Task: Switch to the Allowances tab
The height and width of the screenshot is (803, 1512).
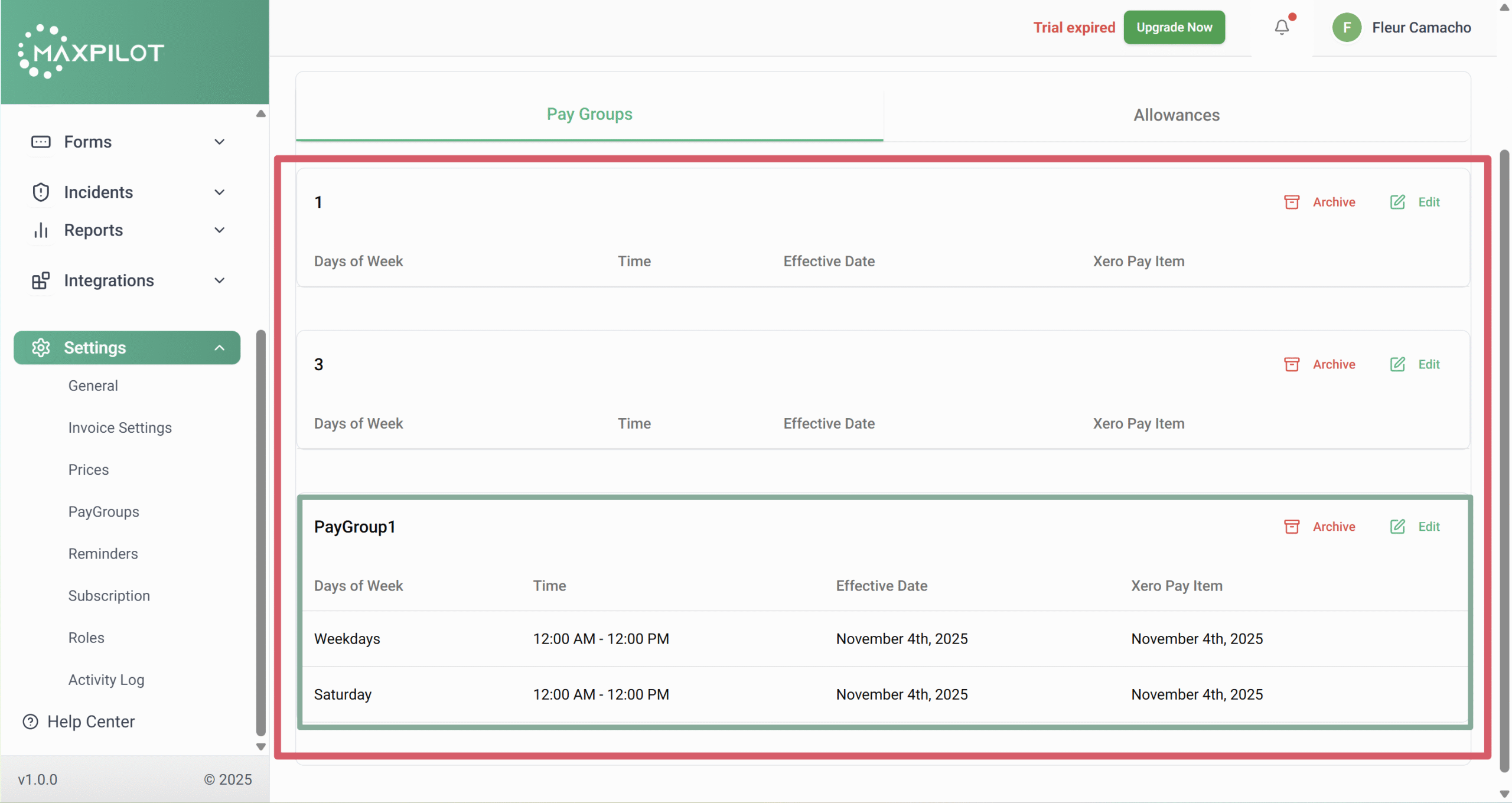Action: pyautogui.click(x=1176, y=115)
